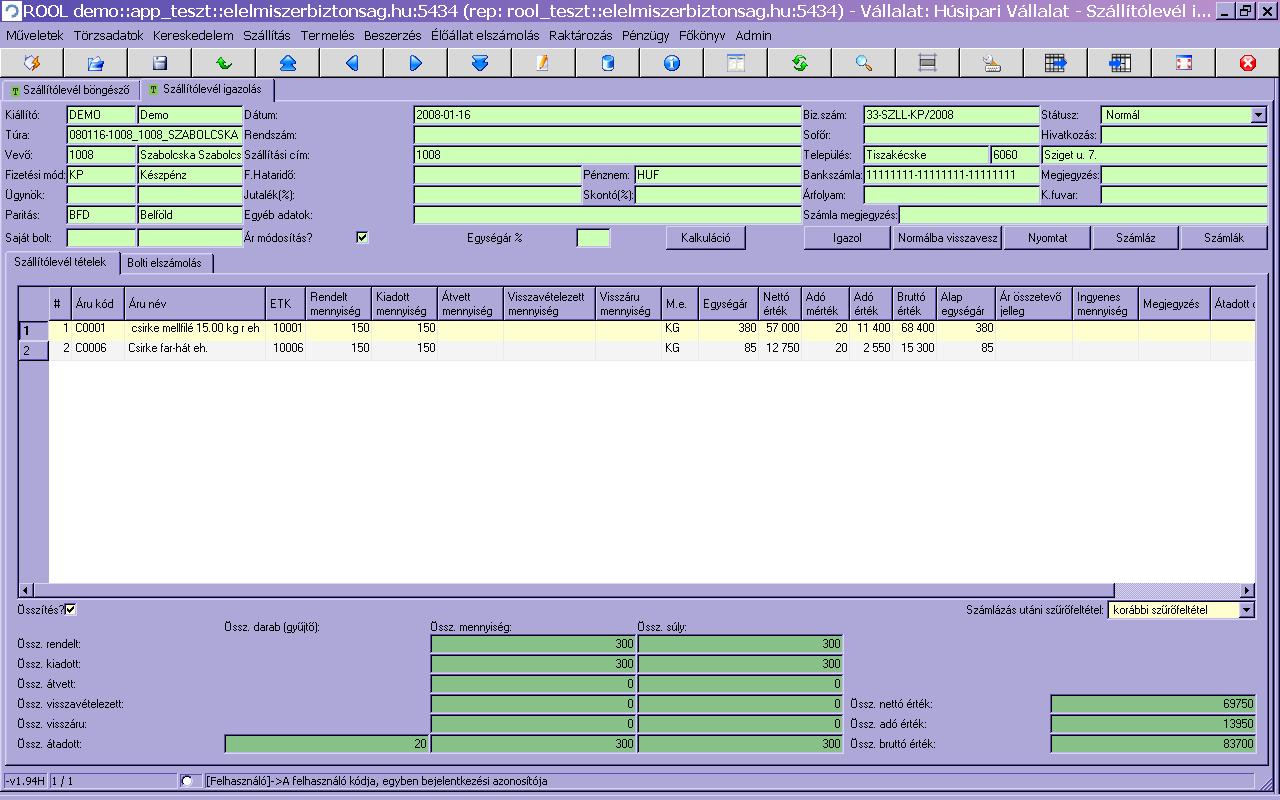Click the table's horizontal scrollbar right arrow
Screen dimensions: 1280x800
(1247, 591)
